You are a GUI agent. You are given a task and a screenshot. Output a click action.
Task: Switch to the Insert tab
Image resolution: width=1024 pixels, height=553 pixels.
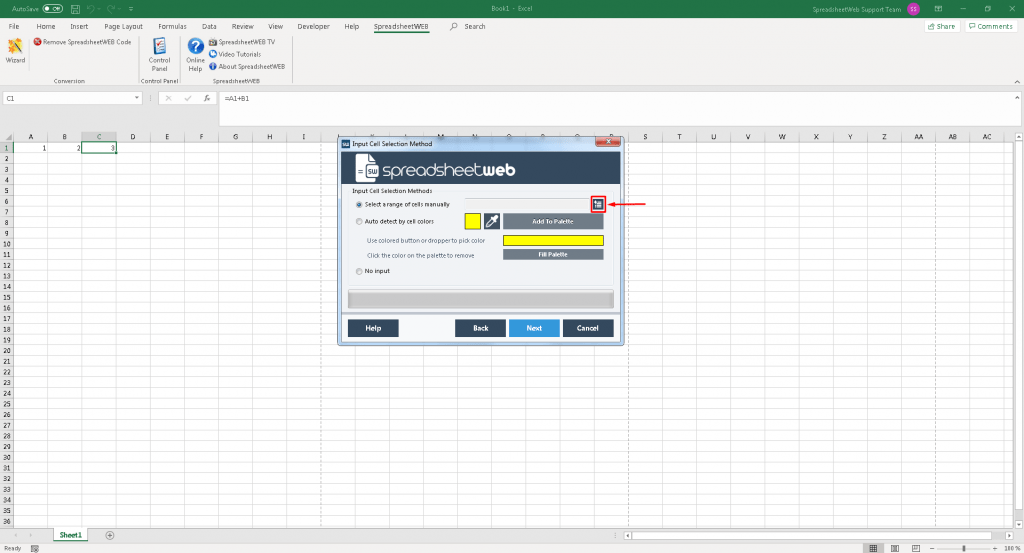tap(79, 27)
